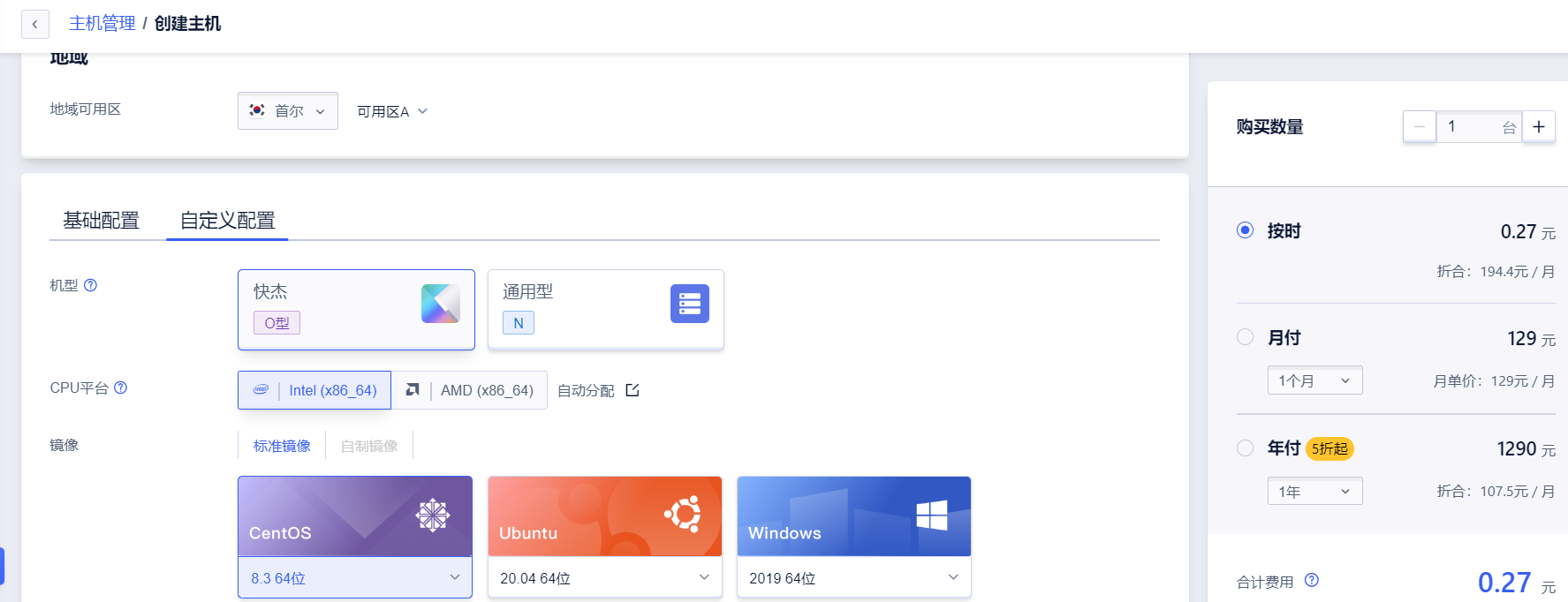Open help icon next to CPU平台
Image resolution: width=1568 pixels, height=602 pixels.
121,388
